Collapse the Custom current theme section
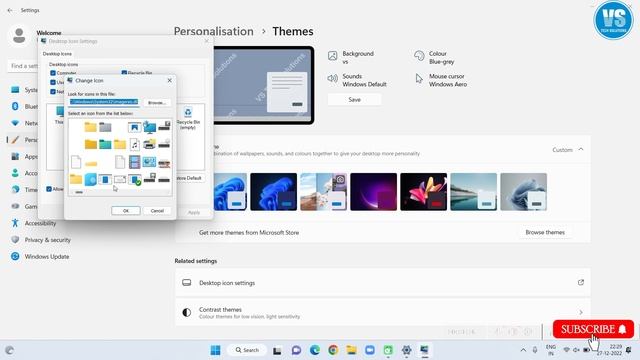This screenshot has width=640, height=360. tap(580, 149)
